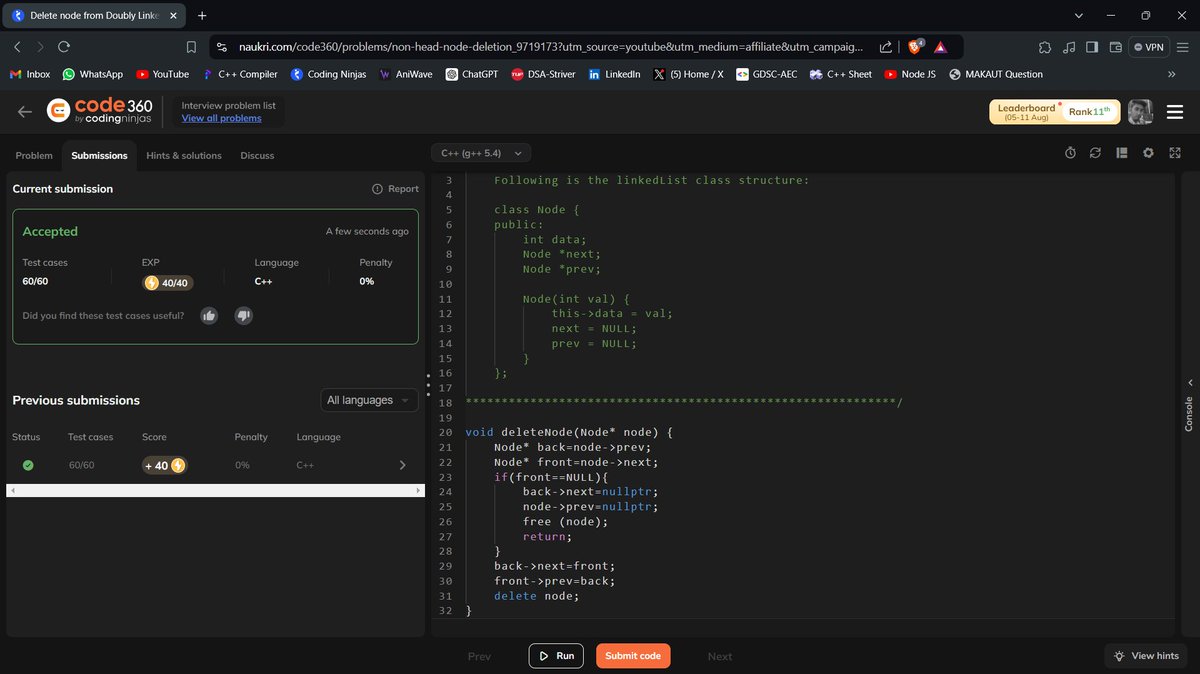
Task: Click the reset code refresh icon
Action: pos(1095,153)
